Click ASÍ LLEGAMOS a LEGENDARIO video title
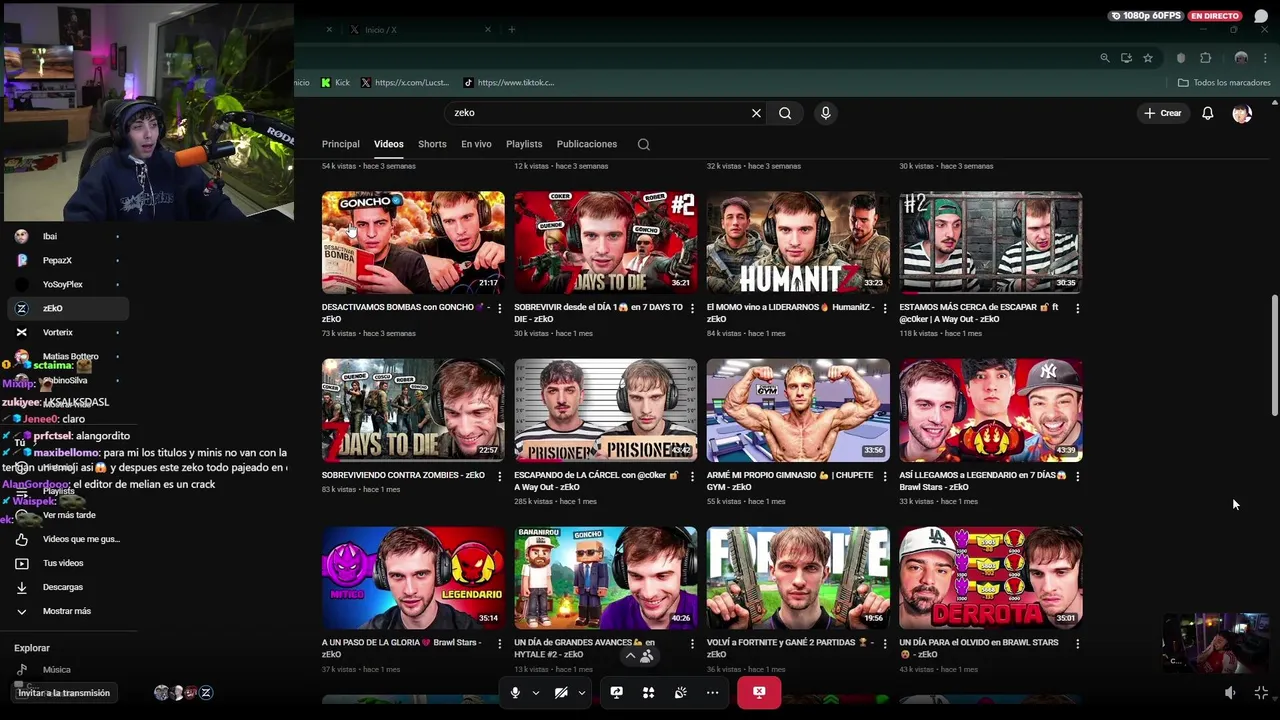This screenshot has height=720, width=1280. click(983, 481)
